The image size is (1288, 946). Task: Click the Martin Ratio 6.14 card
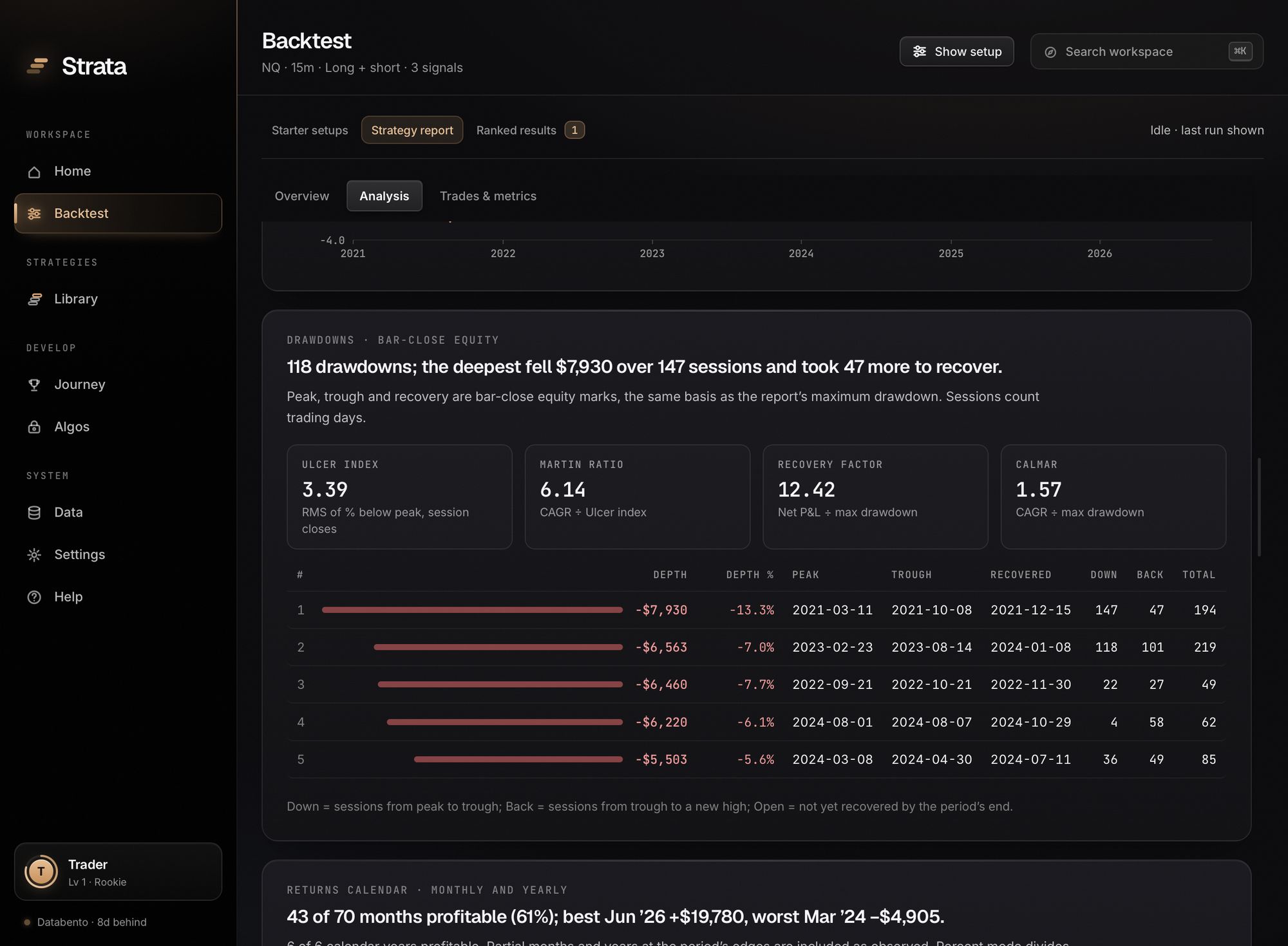point(638,497)
